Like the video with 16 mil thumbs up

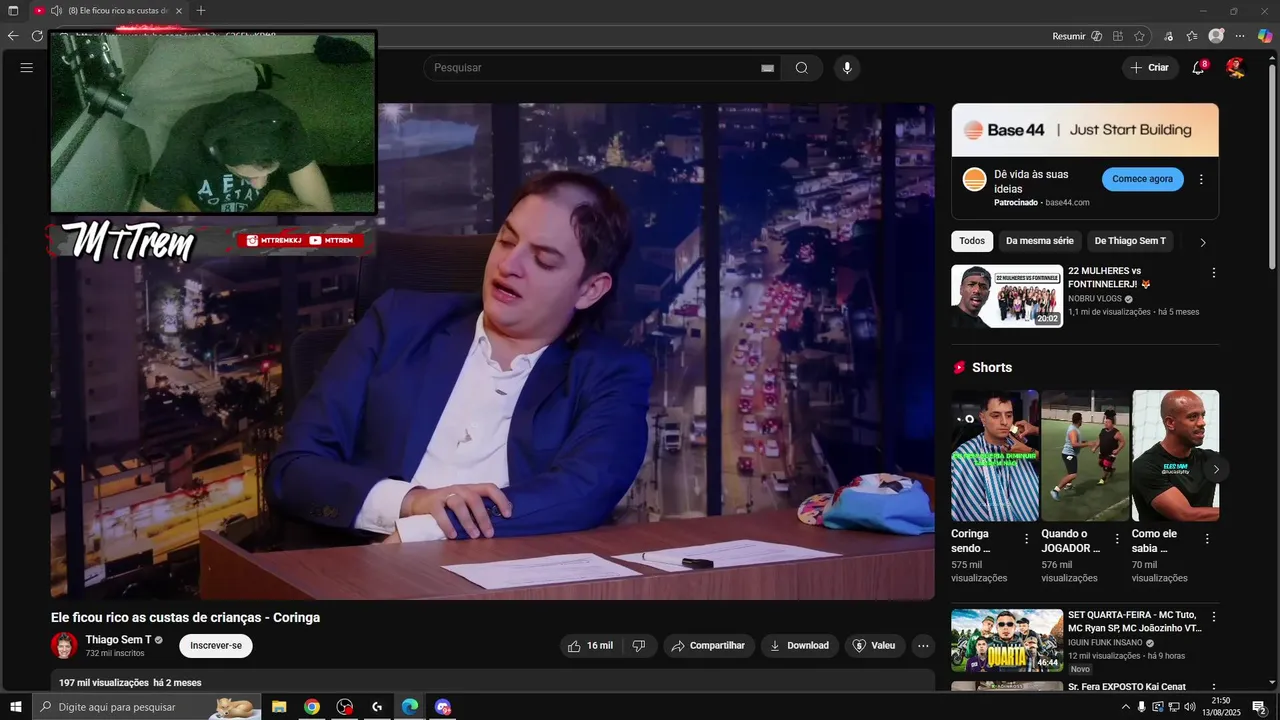tap(590, 646)
